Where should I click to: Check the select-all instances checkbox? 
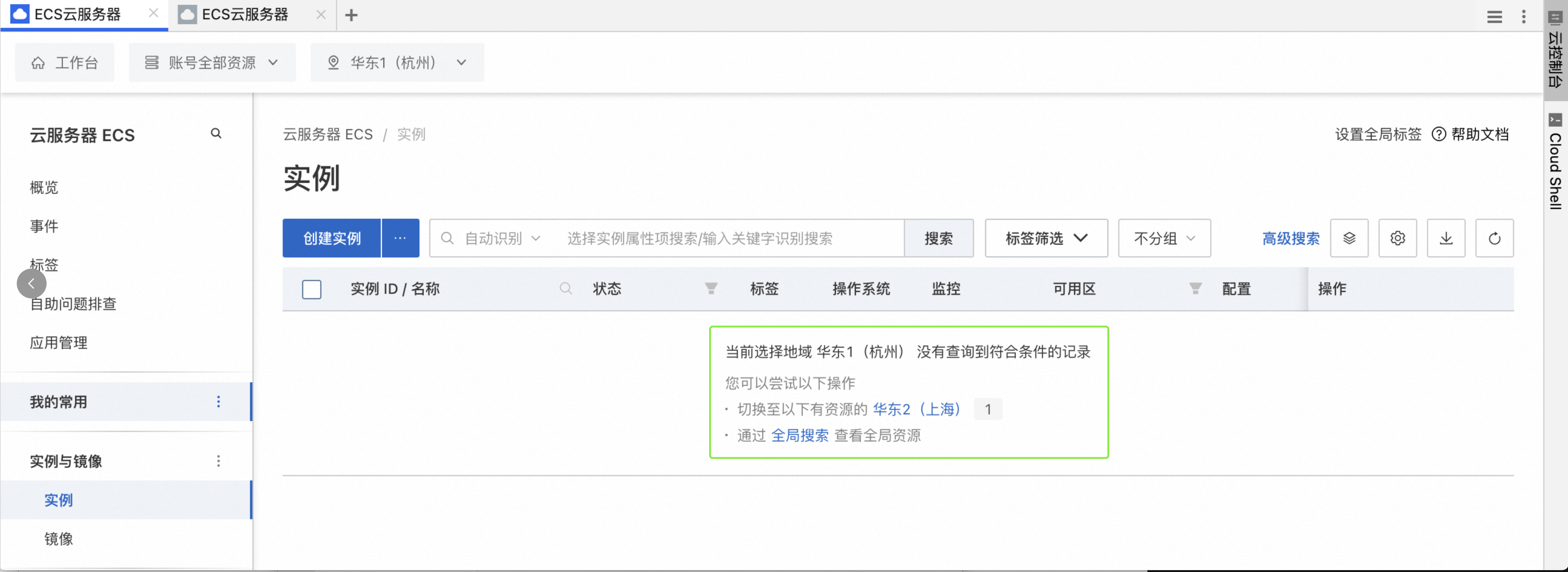point(312,289)
